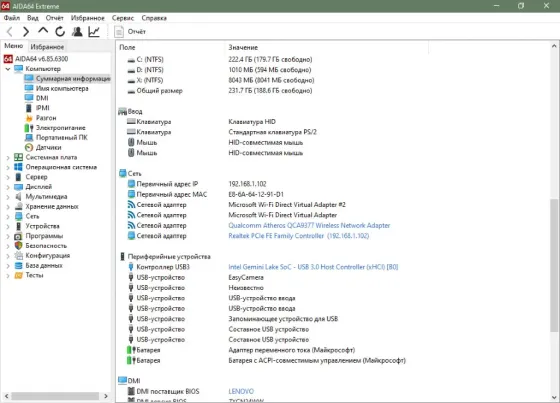The width and height of the screenshot is (560, 403).
Task: Click the sidebar horizontal scrollbar thumb
Action: pyautogui.click(x=55, y=396)
